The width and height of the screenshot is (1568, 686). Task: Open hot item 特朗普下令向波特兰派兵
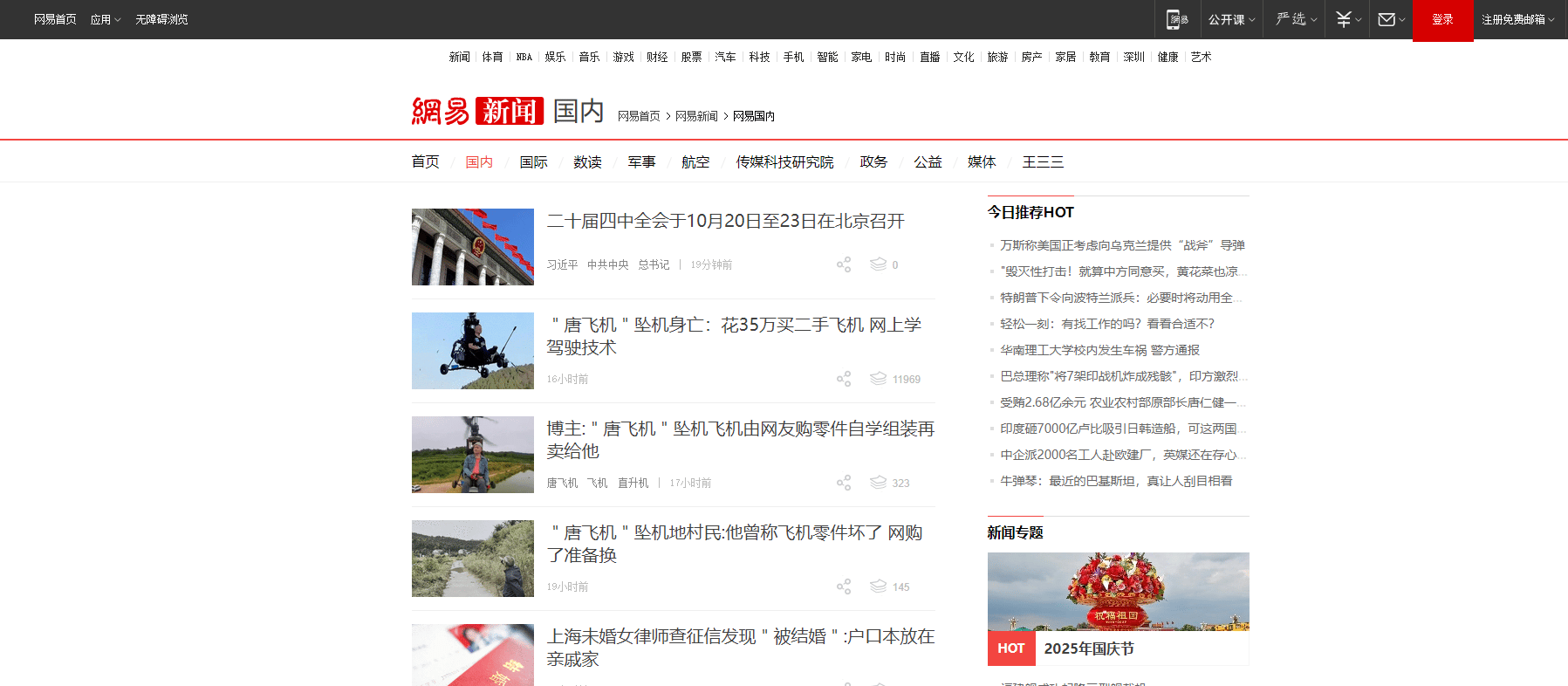(1121, 298)
